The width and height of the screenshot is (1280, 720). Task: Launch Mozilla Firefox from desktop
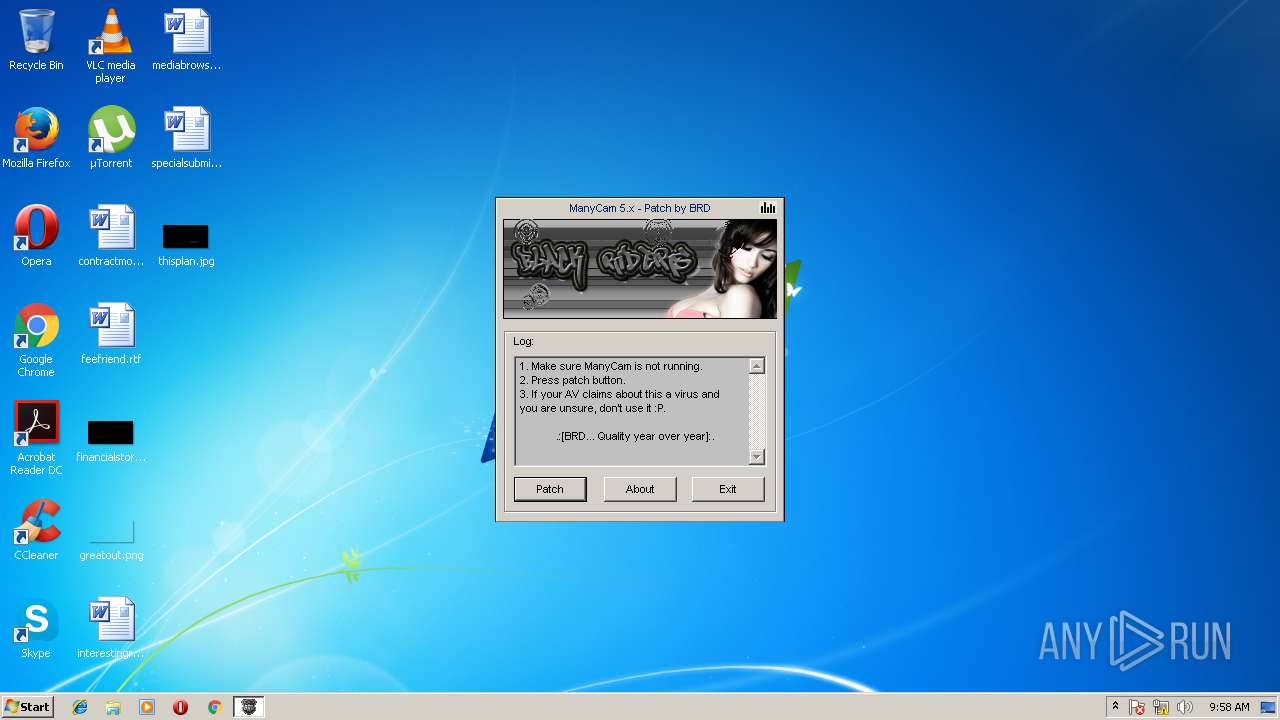[x=36, y=138]
